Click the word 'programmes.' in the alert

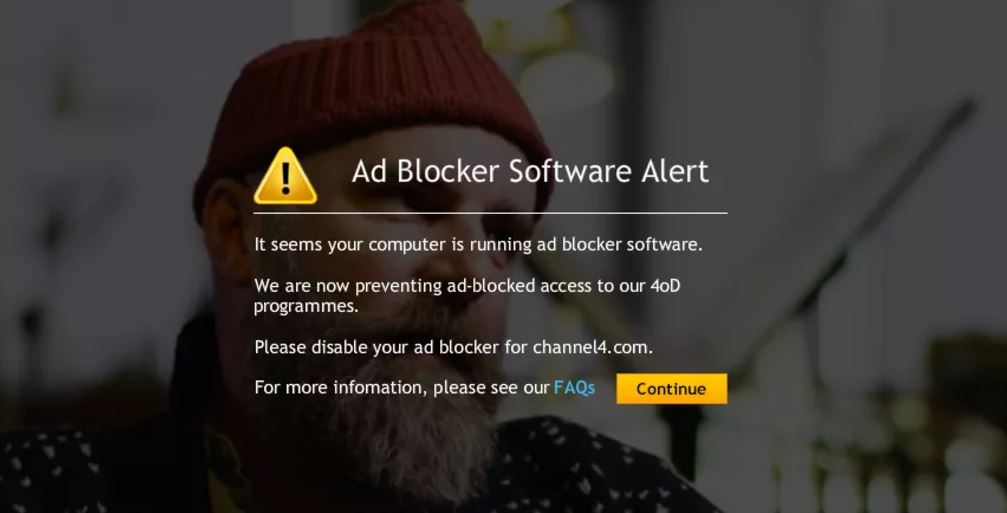point(306,306)
